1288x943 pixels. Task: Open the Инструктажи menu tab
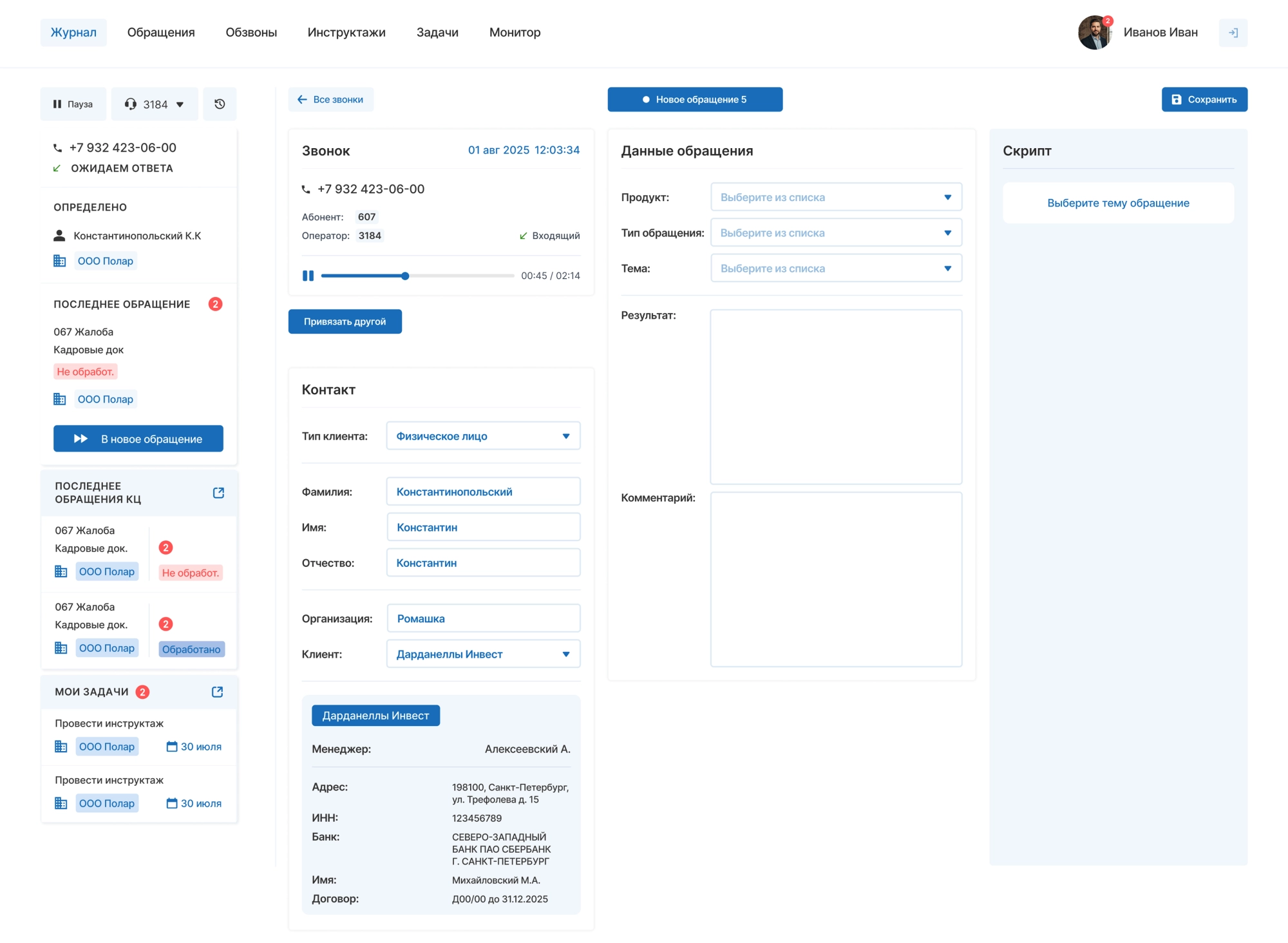pyautogui.click(x=346, y=33)
